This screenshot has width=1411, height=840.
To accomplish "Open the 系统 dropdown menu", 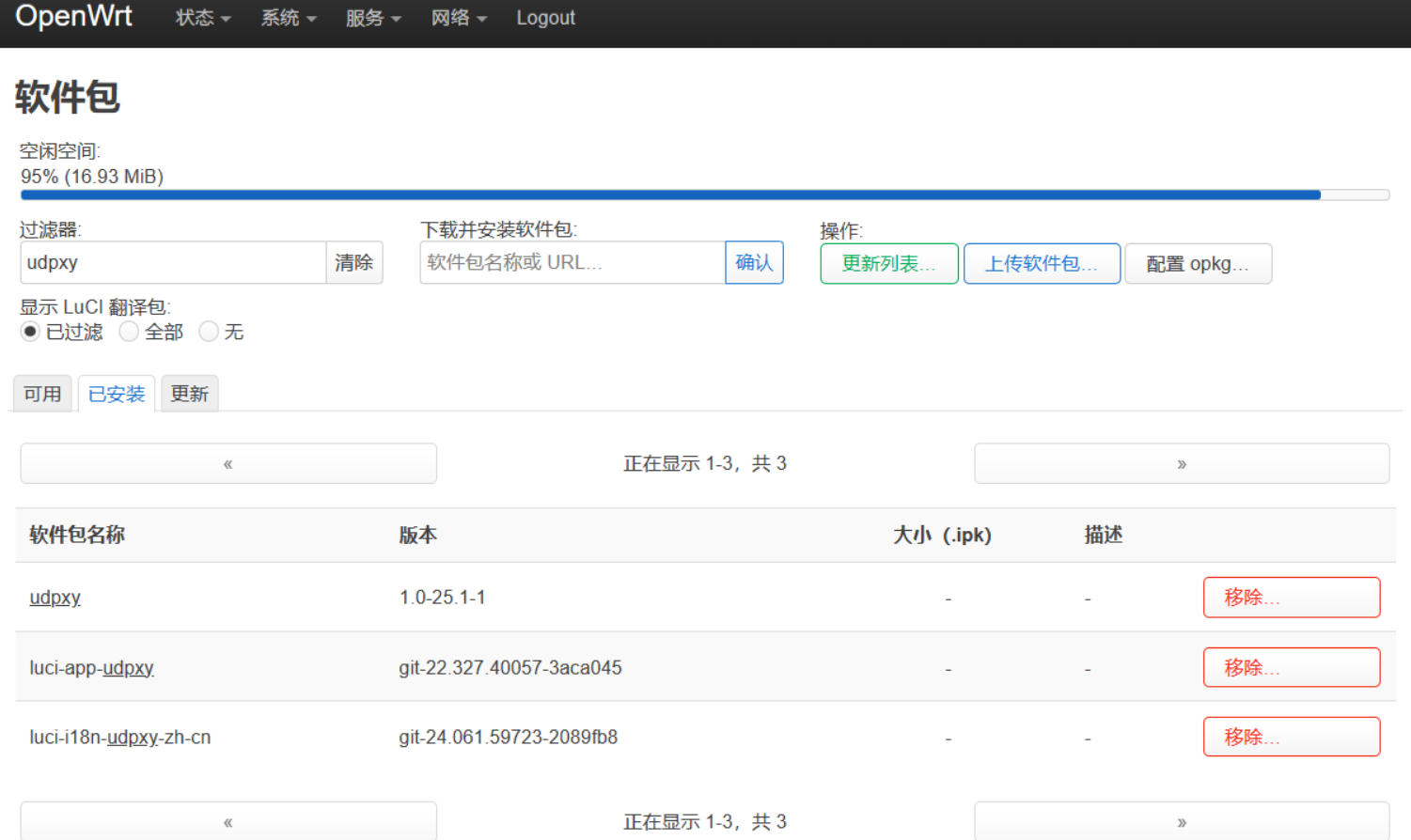I will (289, 18).
